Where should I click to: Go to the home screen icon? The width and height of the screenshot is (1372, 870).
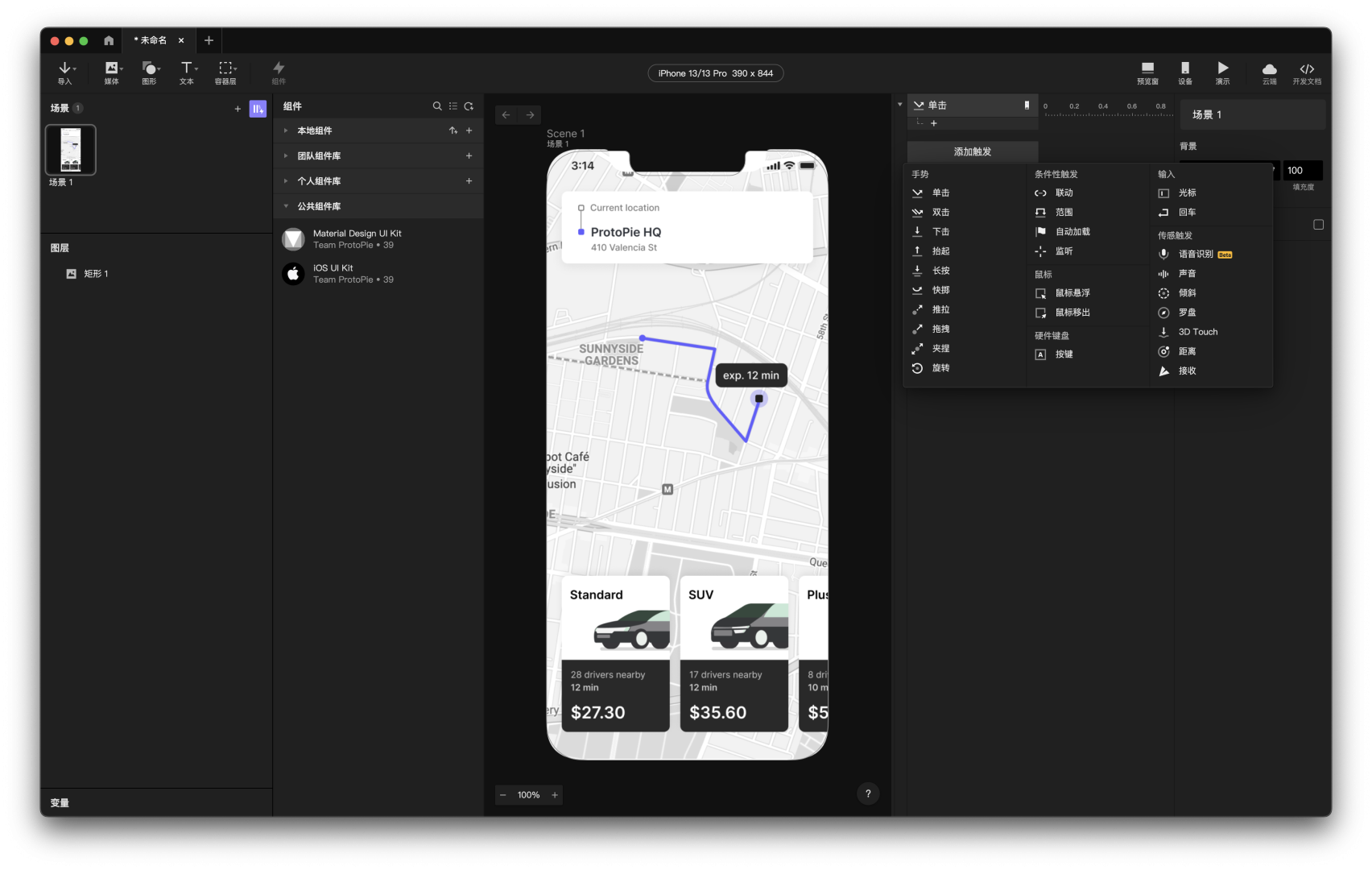[x=109, y=40]
